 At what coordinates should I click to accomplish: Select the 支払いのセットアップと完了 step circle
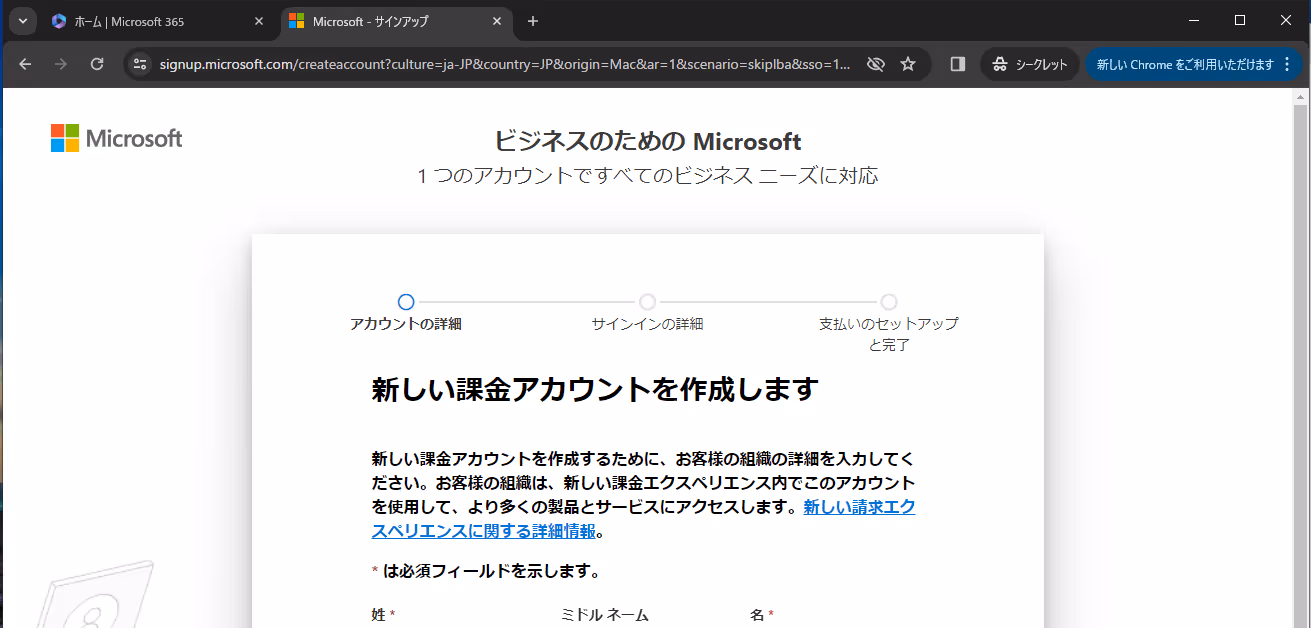coord(889,302)
